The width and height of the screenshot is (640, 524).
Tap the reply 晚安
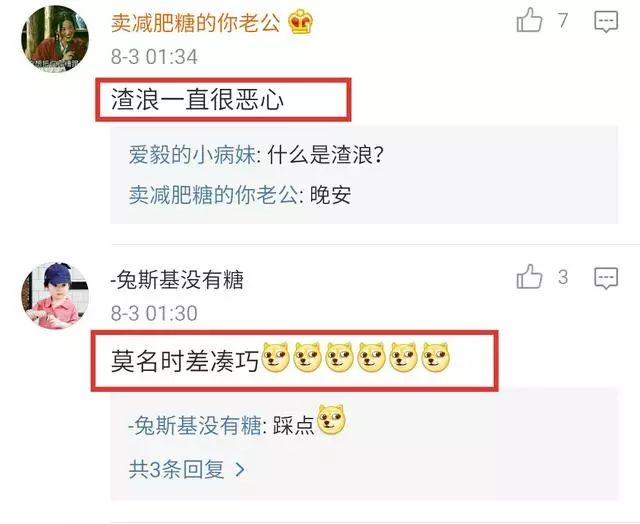[331, 195]
